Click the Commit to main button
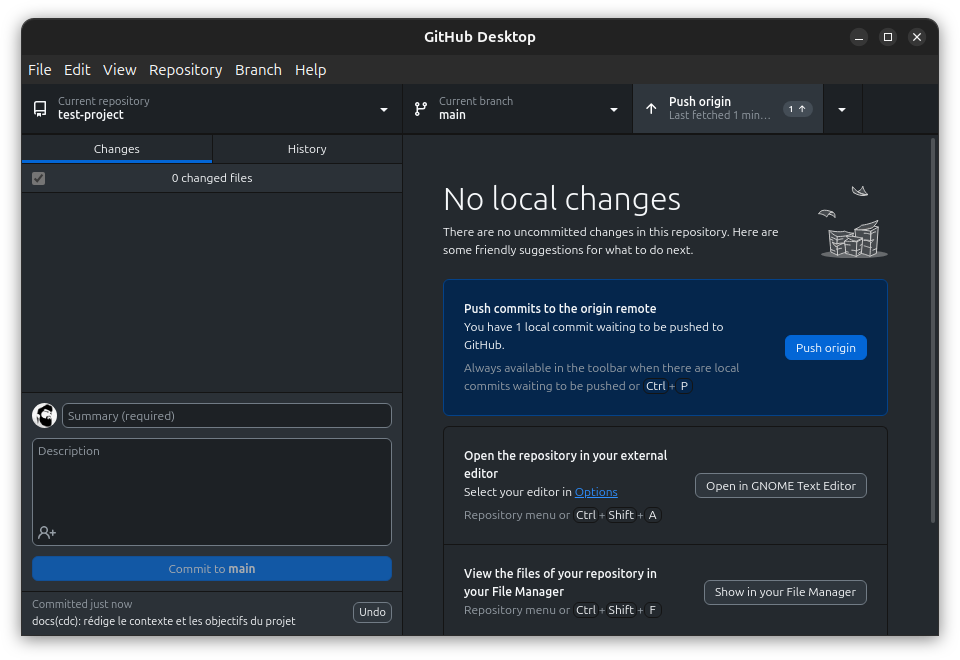This screenshot has height=660, width=960. coord(212,569)
